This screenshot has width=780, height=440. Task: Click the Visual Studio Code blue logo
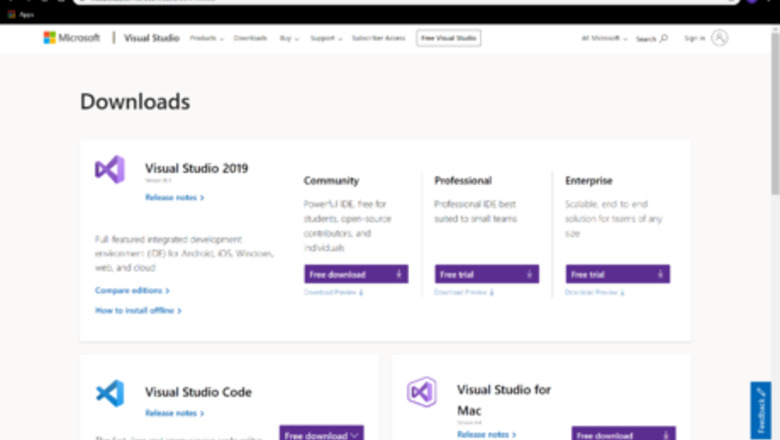(x=110, y=393)
